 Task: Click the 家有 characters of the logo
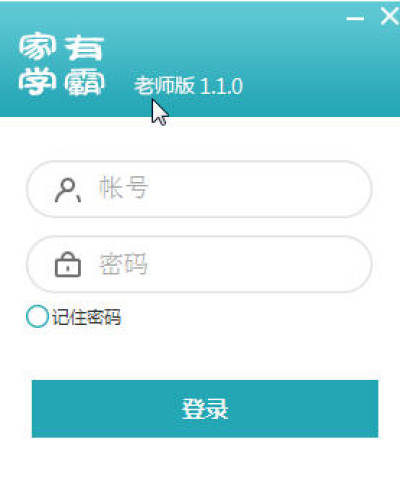coord(61,47)
